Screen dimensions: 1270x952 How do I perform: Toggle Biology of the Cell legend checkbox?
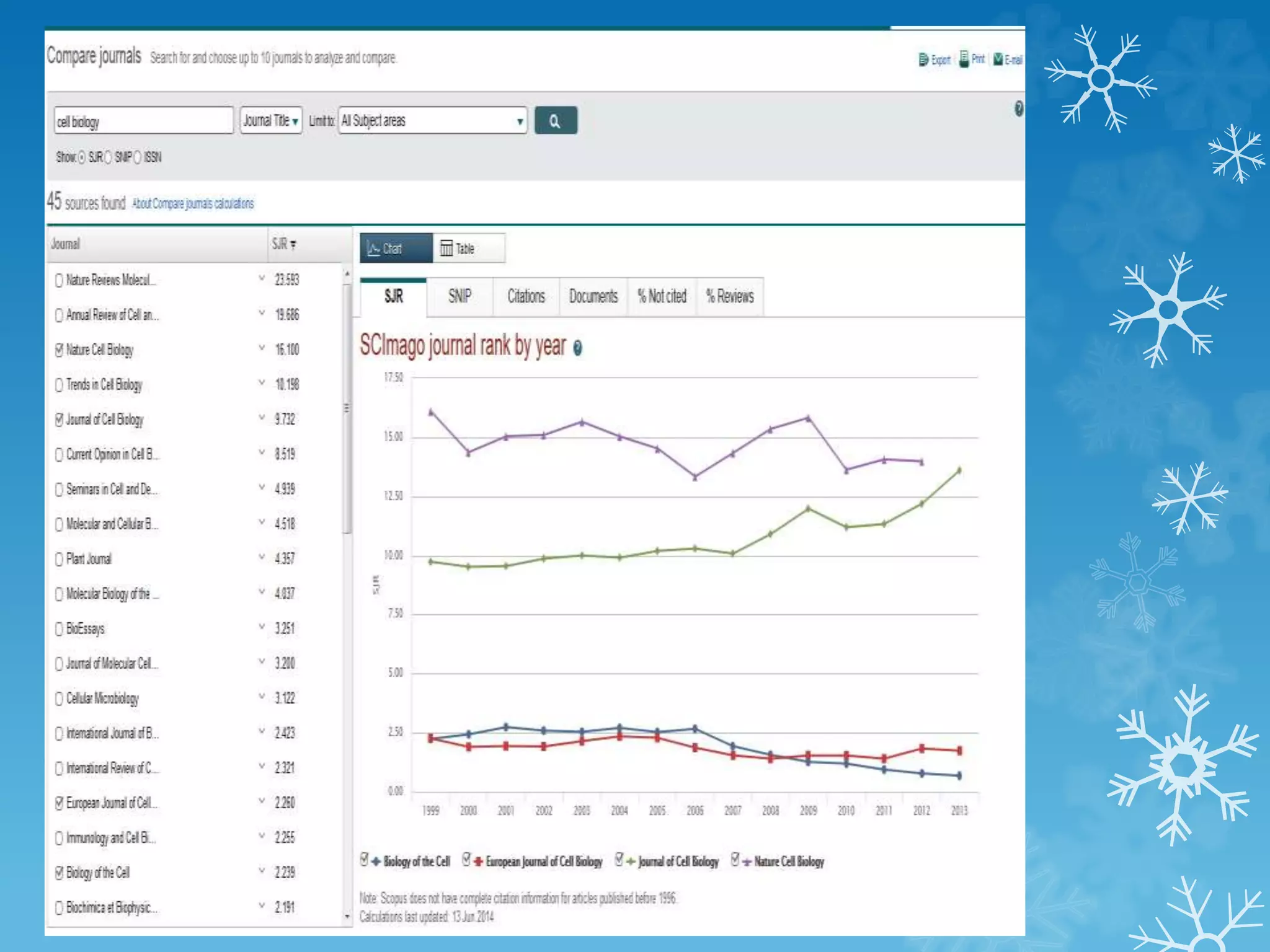tap(365, 859)
